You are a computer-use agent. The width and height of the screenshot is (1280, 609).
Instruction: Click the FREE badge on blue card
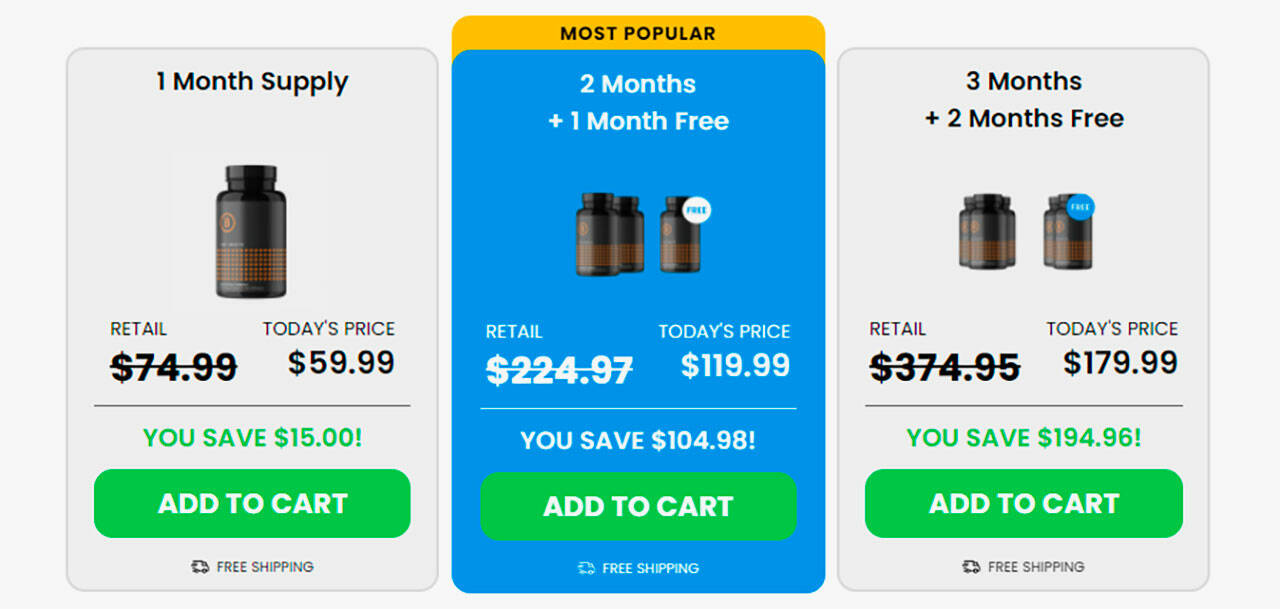coord(696,211)
